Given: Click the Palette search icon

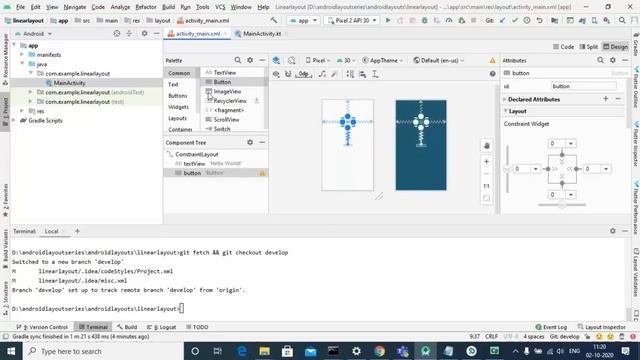Looking at the screenshot, I should pyautogui.click(x=238, y=60).
